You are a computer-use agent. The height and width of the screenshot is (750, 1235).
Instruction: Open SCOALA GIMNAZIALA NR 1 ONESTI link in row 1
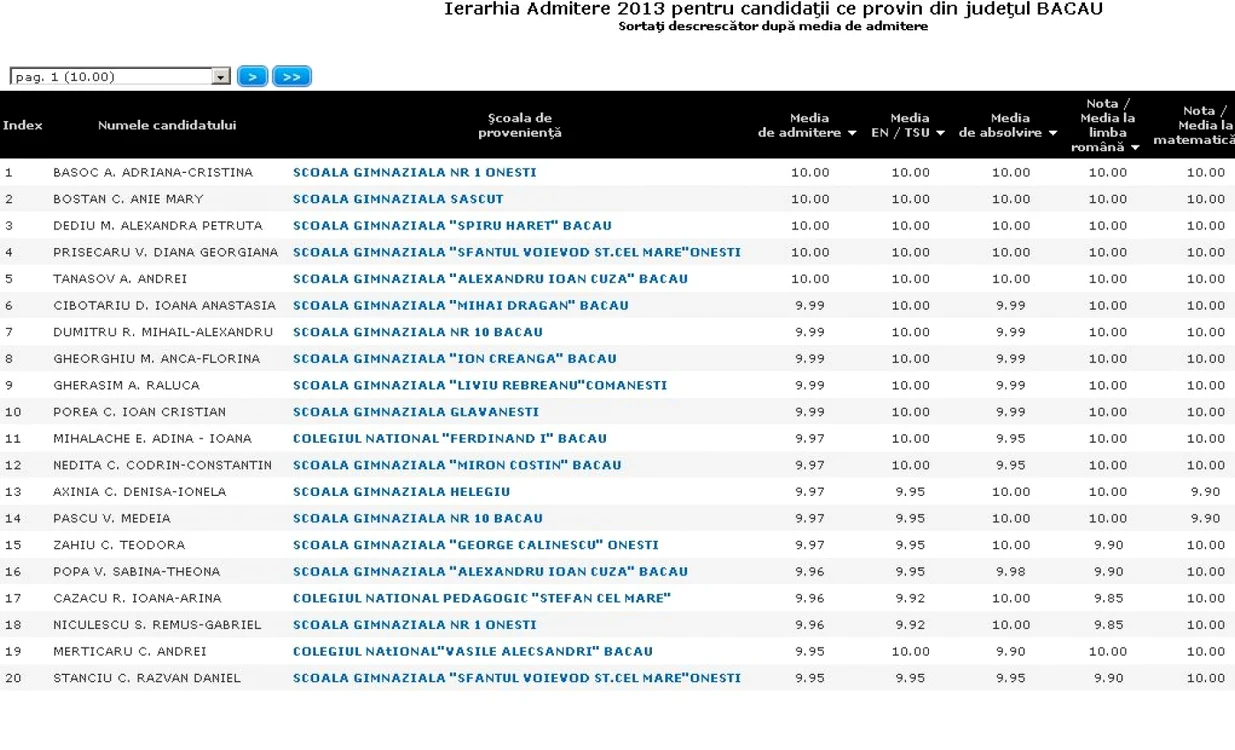point(415,172)
